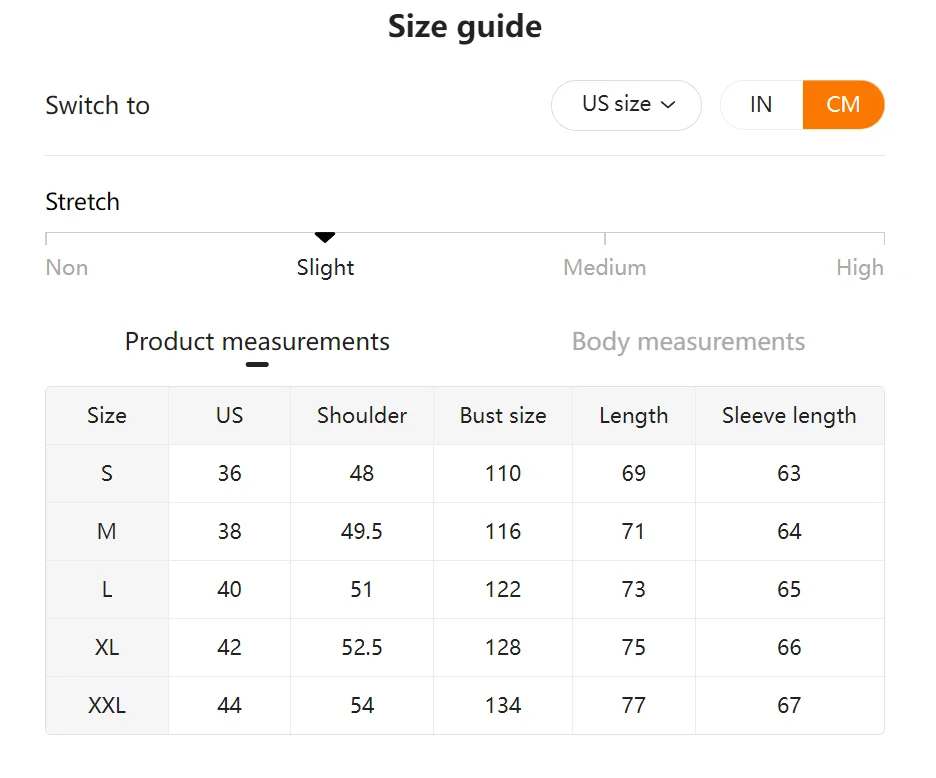Screen dimensions: 936x778
Task: Click the Non stretch label
Action: (67, 268)
